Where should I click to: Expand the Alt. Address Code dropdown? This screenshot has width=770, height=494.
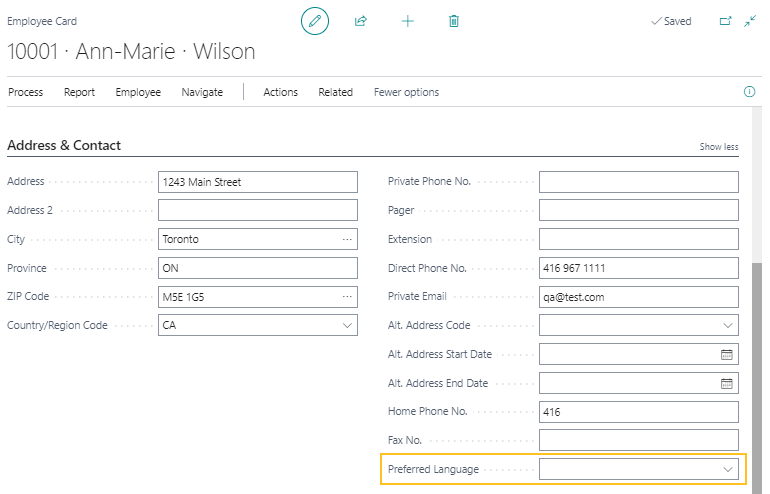coord(727,325)
